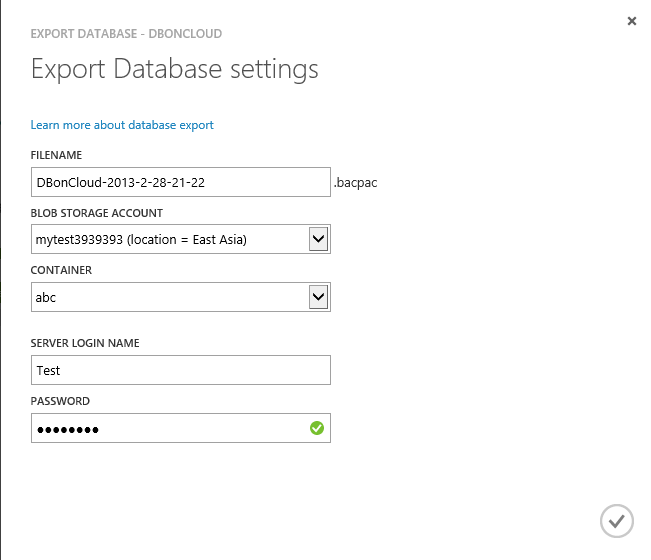Open the mytest3939393 storage account combo box
The image size is (651, 560).
(170, 239)
